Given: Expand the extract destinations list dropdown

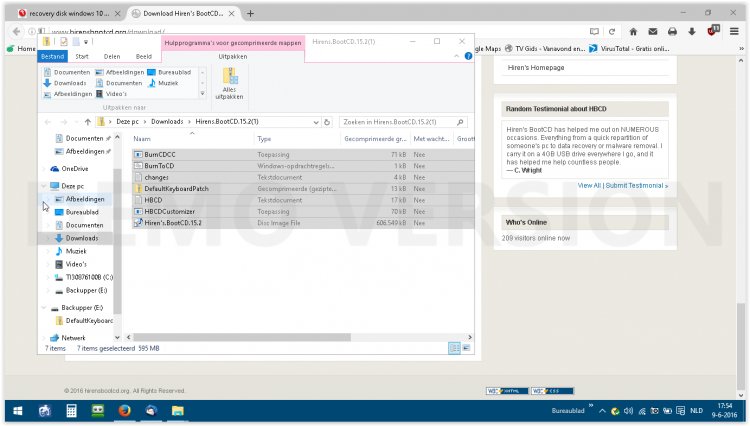Looking at the screenshot, I should [x=204, y=95].
